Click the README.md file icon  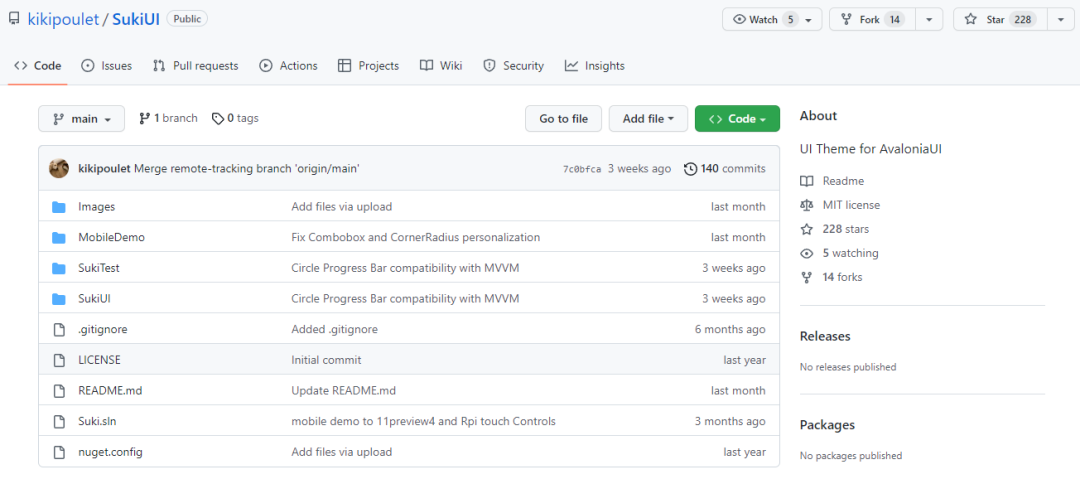[x=59, y=391]
